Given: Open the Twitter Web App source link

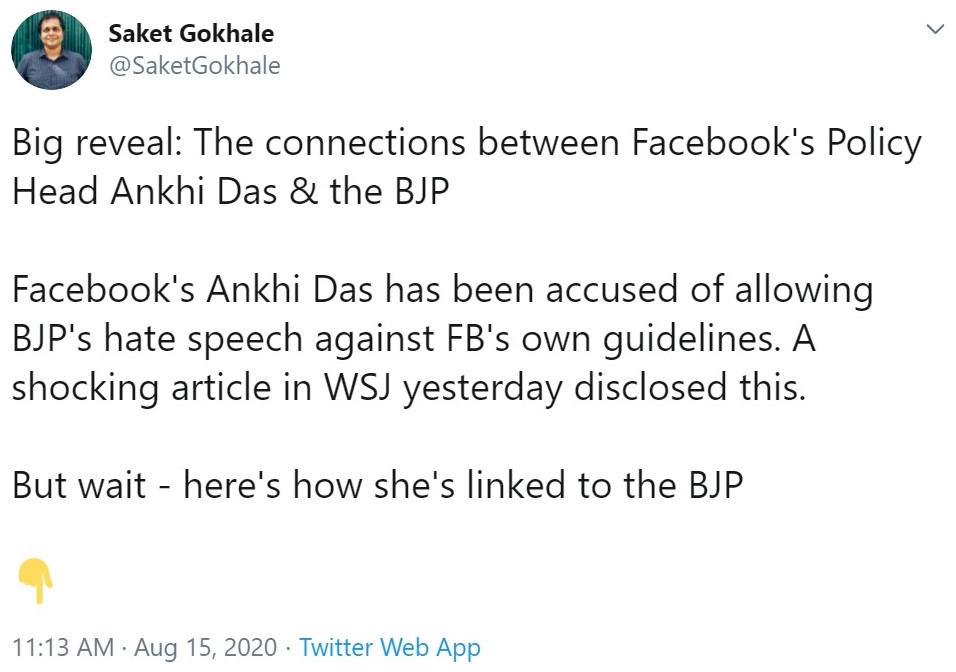Looking at the screenshot, I should [x=390, y=647].
